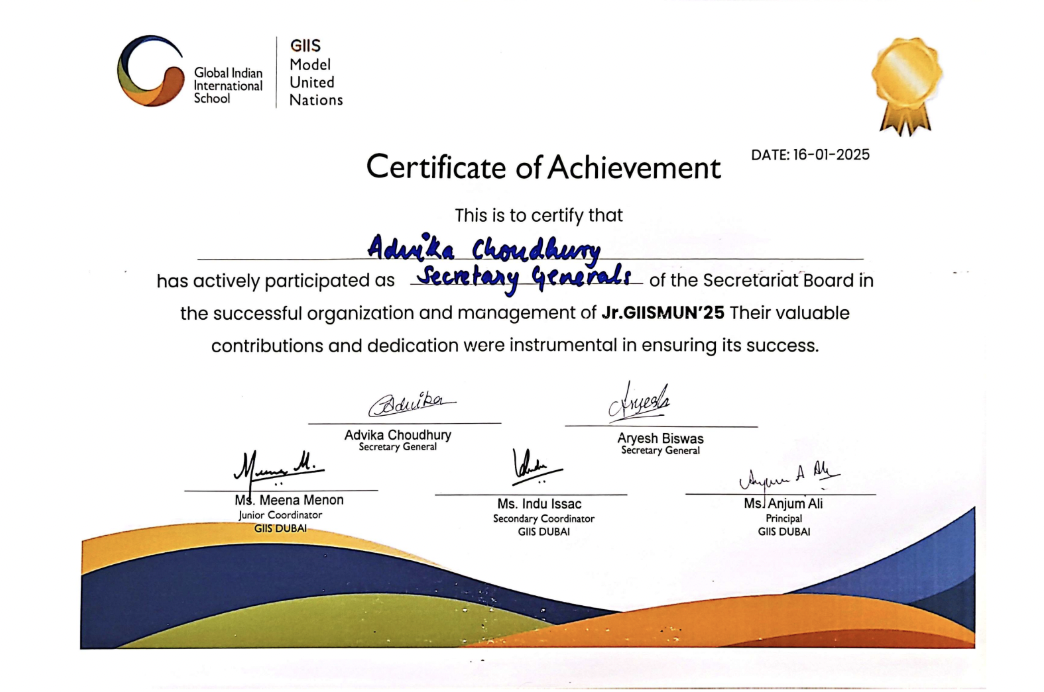Select the bold Jr.GIISMUN'25 text
The image size is (1044, 692).
tap(663, 313)
